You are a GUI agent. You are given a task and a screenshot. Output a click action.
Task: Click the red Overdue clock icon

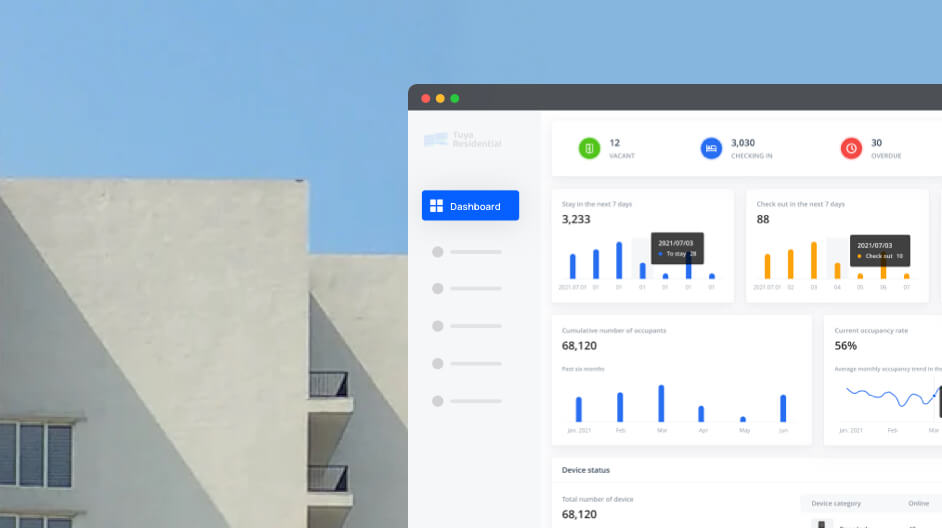point(851,148)
